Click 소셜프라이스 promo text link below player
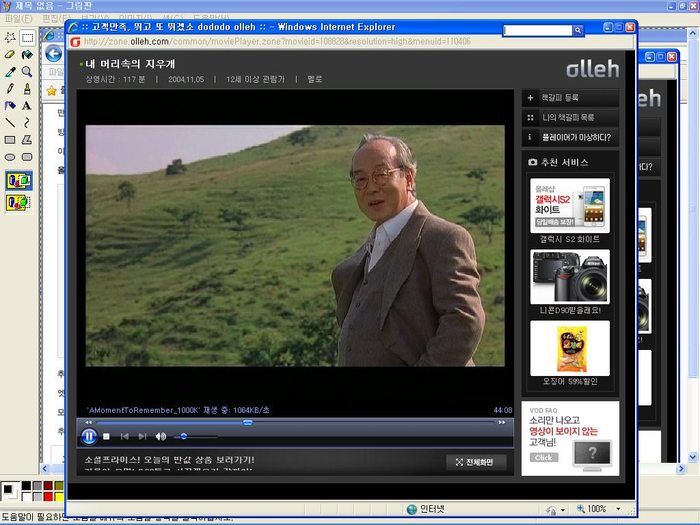The height and width of the screenshot is (525, 700). pyautogui.click(x=169, y=459)
